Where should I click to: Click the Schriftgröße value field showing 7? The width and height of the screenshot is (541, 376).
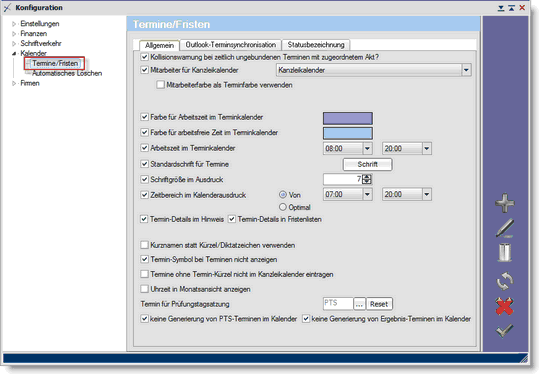pyautogui.click(x=343, y=179)
